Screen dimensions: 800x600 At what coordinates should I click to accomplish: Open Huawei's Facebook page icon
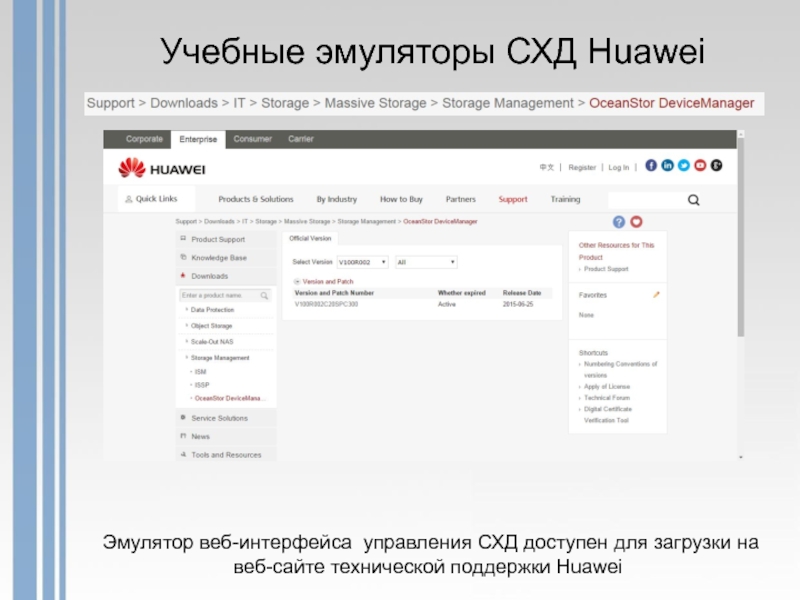coord(651,165)
